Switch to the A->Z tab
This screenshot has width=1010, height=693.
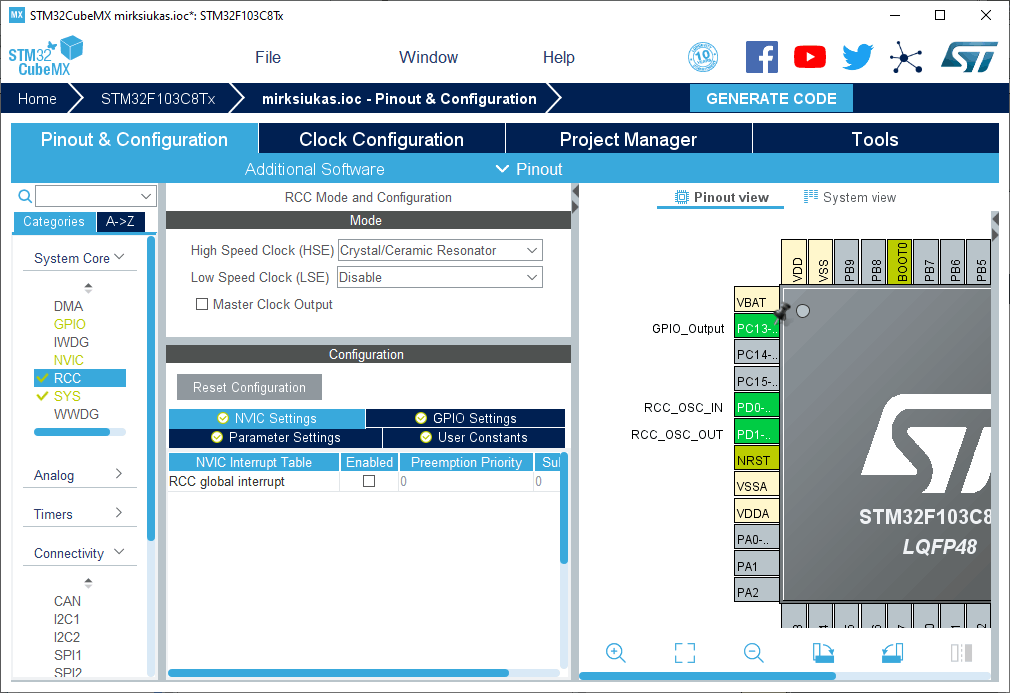pyautogui.click(x=120, y=222)
